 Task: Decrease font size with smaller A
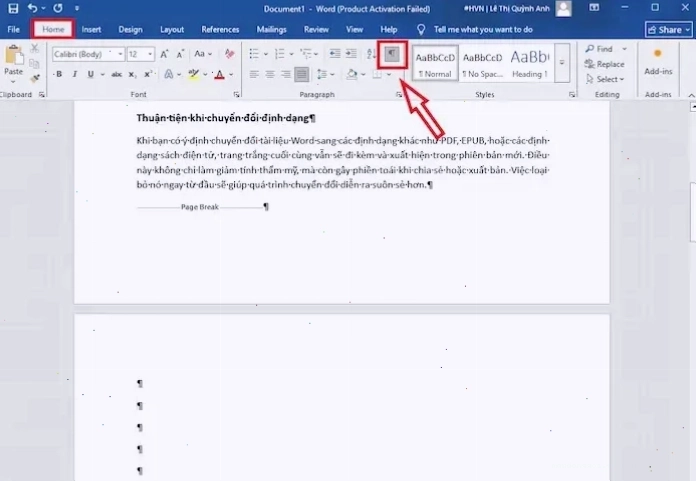tap(180, 54)
